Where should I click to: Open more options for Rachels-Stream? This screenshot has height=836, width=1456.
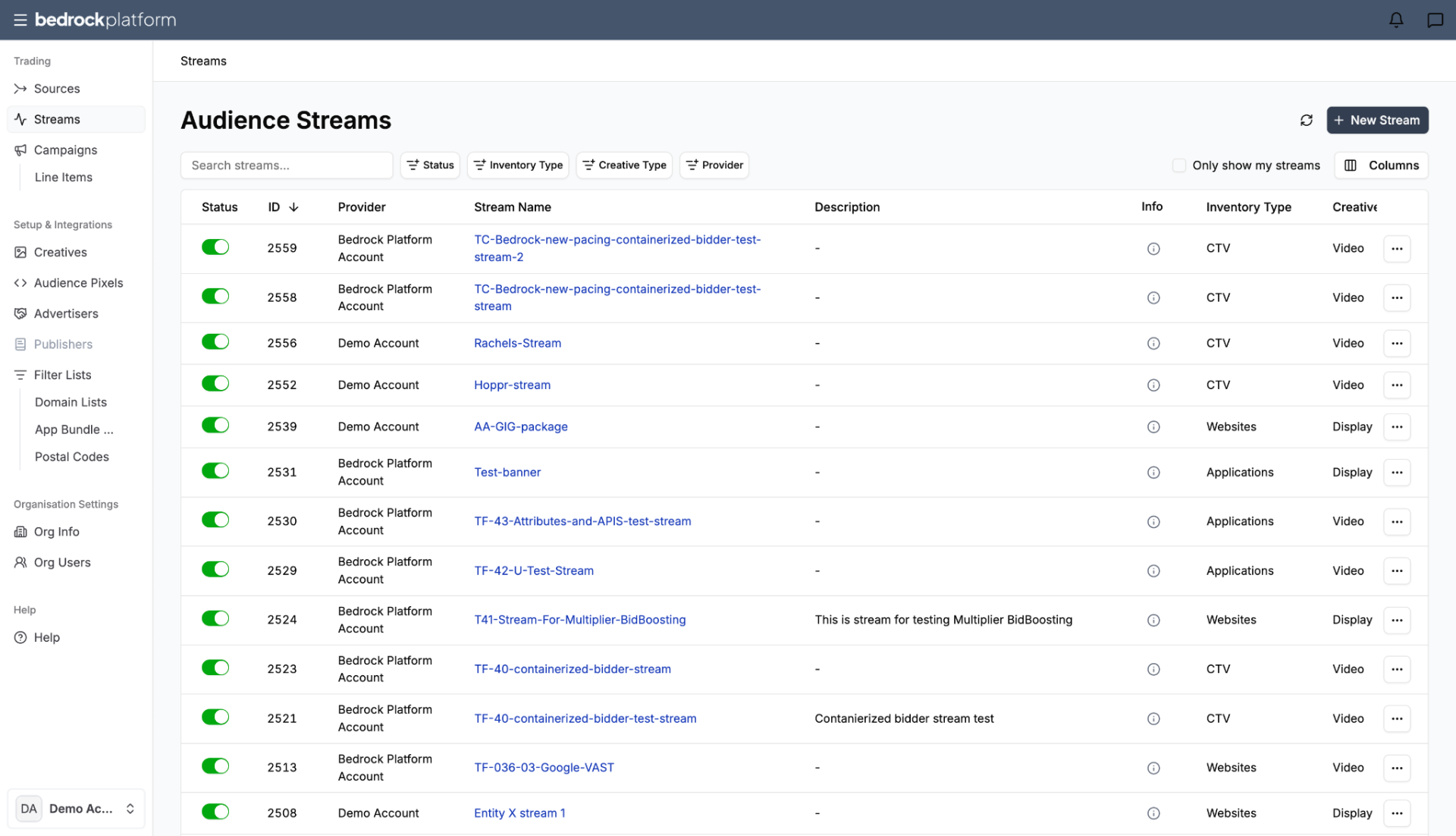tap(1397, 343)
